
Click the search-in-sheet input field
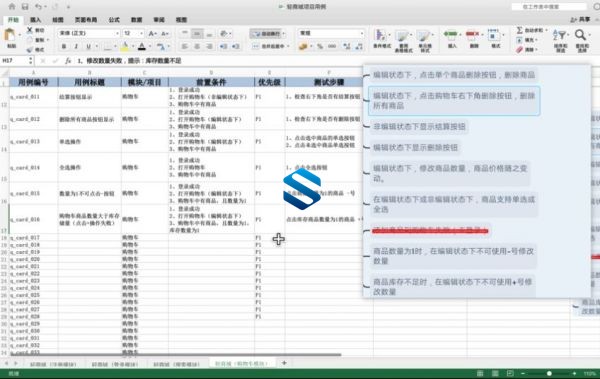click(549, 7)
